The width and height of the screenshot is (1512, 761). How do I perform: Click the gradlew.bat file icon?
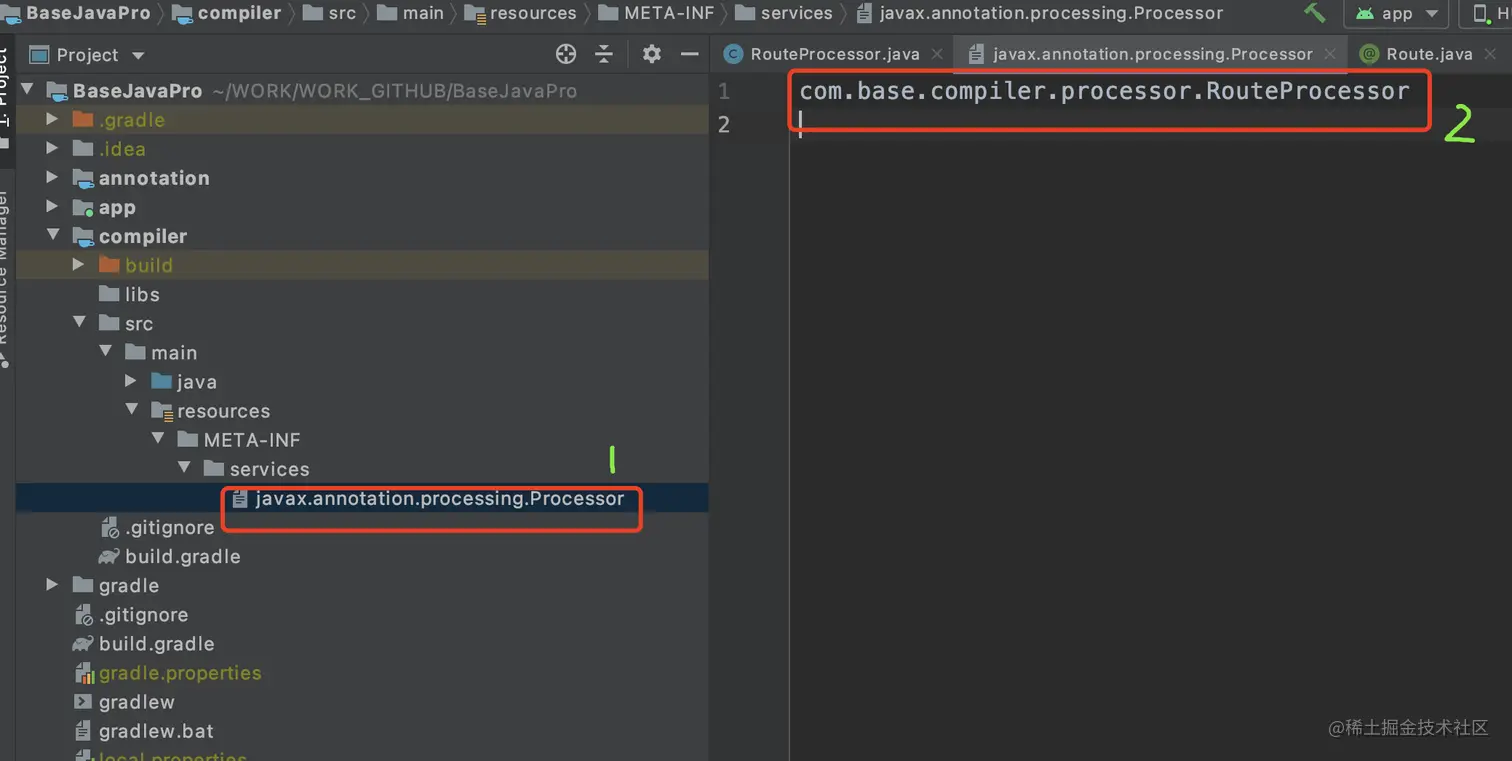[83, 731]
